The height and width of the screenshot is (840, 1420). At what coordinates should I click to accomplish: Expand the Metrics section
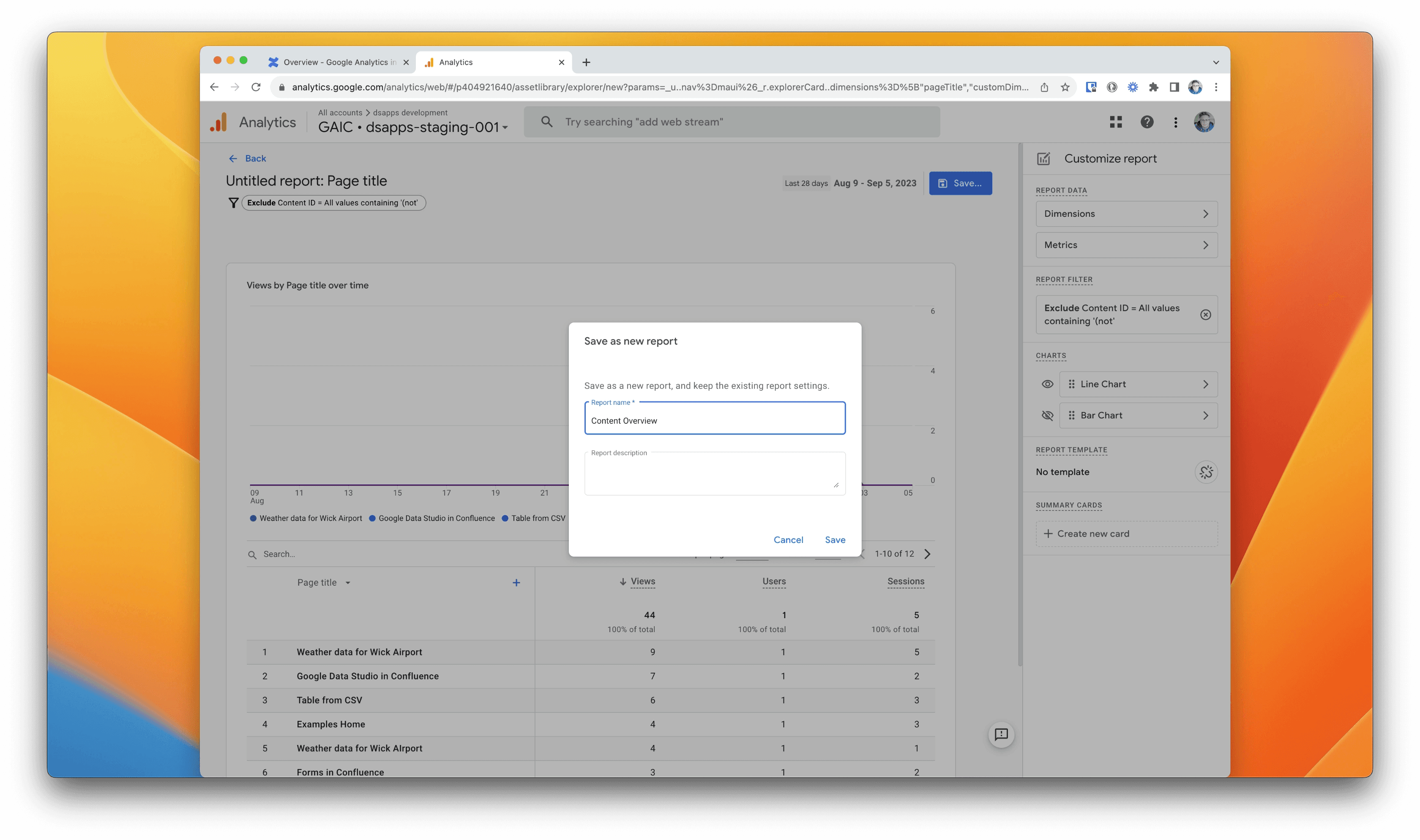[x=1126, y=245]
